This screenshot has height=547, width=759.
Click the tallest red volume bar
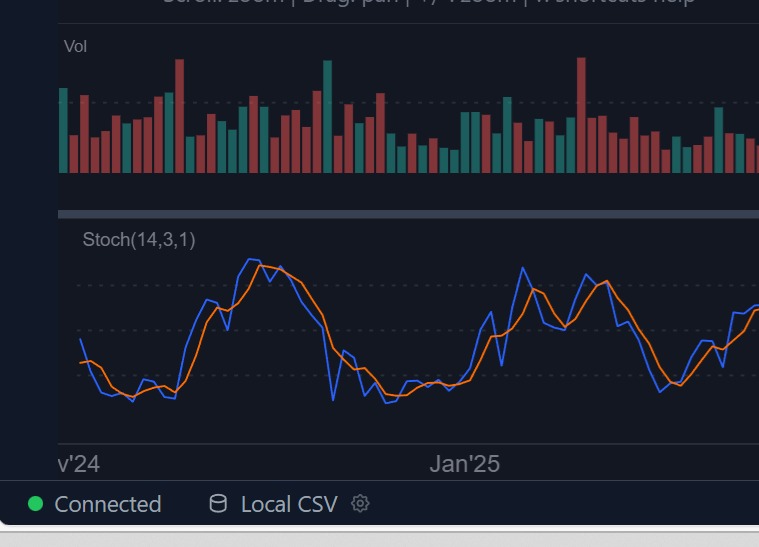click(x=581, y=115)
